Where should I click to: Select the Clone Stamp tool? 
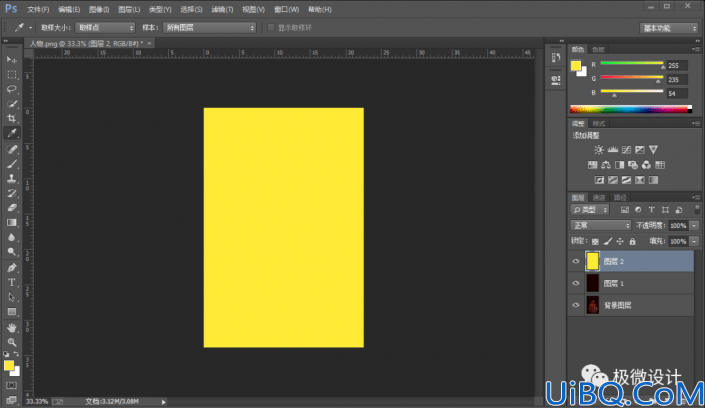click(x=12, y=179)
